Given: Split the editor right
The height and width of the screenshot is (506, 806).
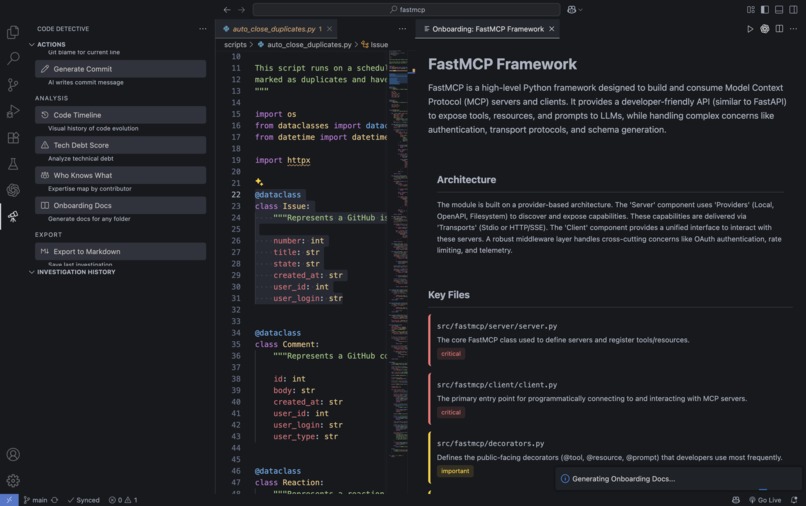Looking at the screenshot, I should (x=779, y=29).
